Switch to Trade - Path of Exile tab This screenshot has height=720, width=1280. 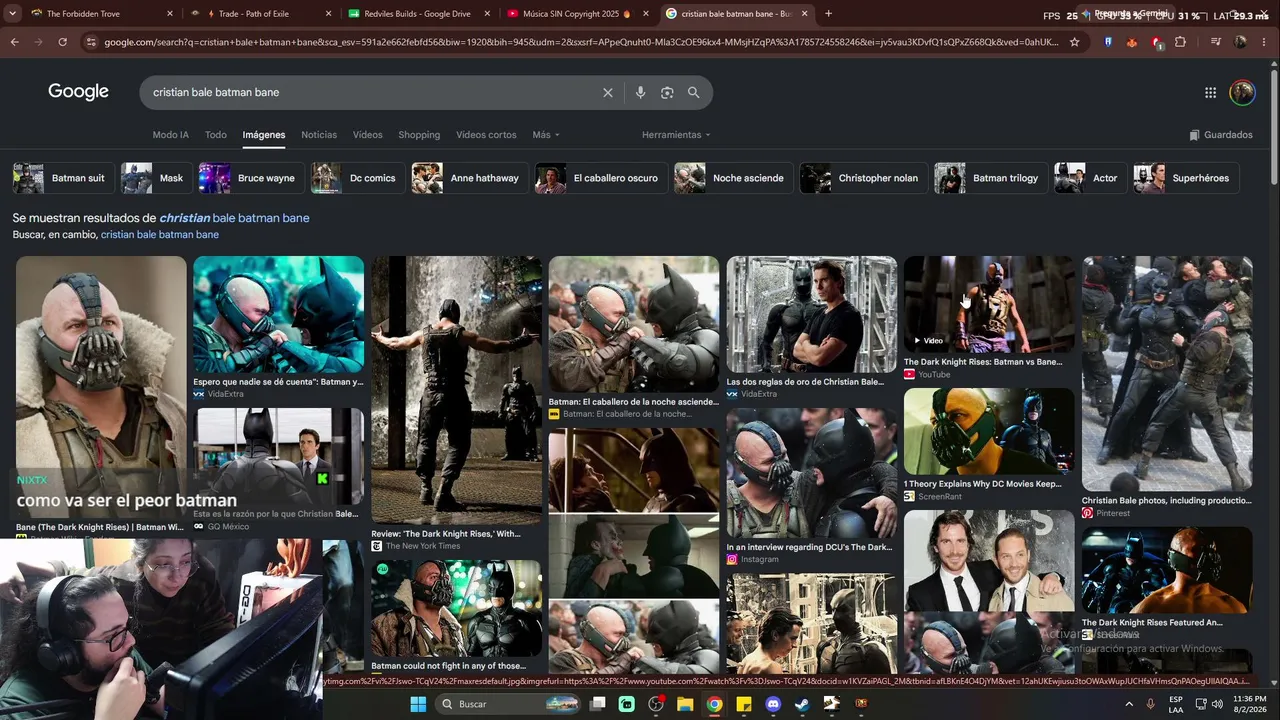[x=260, y=14]
